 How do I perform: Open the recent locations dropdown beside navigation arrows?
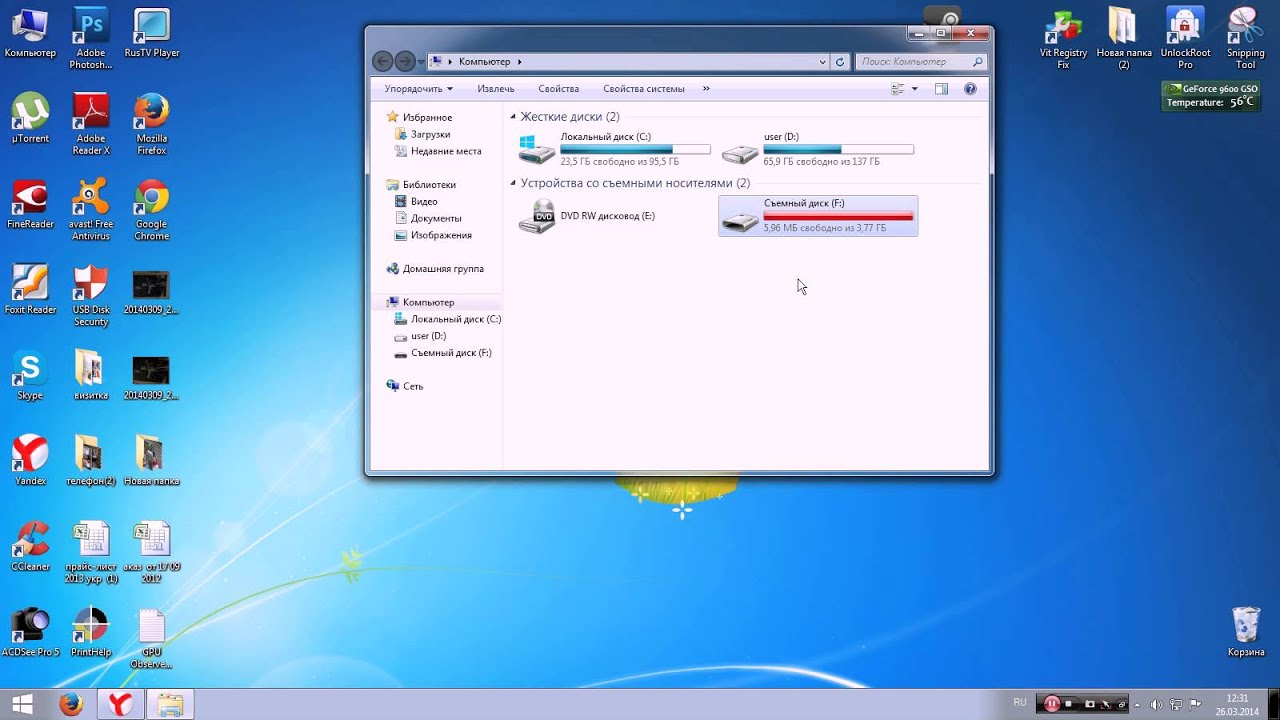[x=421, y=62]
